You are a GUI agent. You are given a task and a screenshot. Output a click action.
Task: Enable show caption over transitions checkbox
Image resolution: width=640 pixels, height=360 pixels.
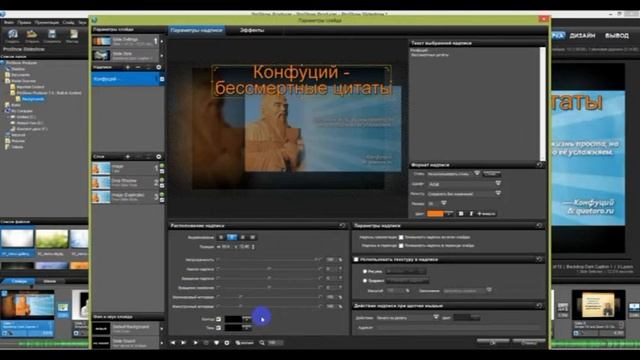(401, 246)
